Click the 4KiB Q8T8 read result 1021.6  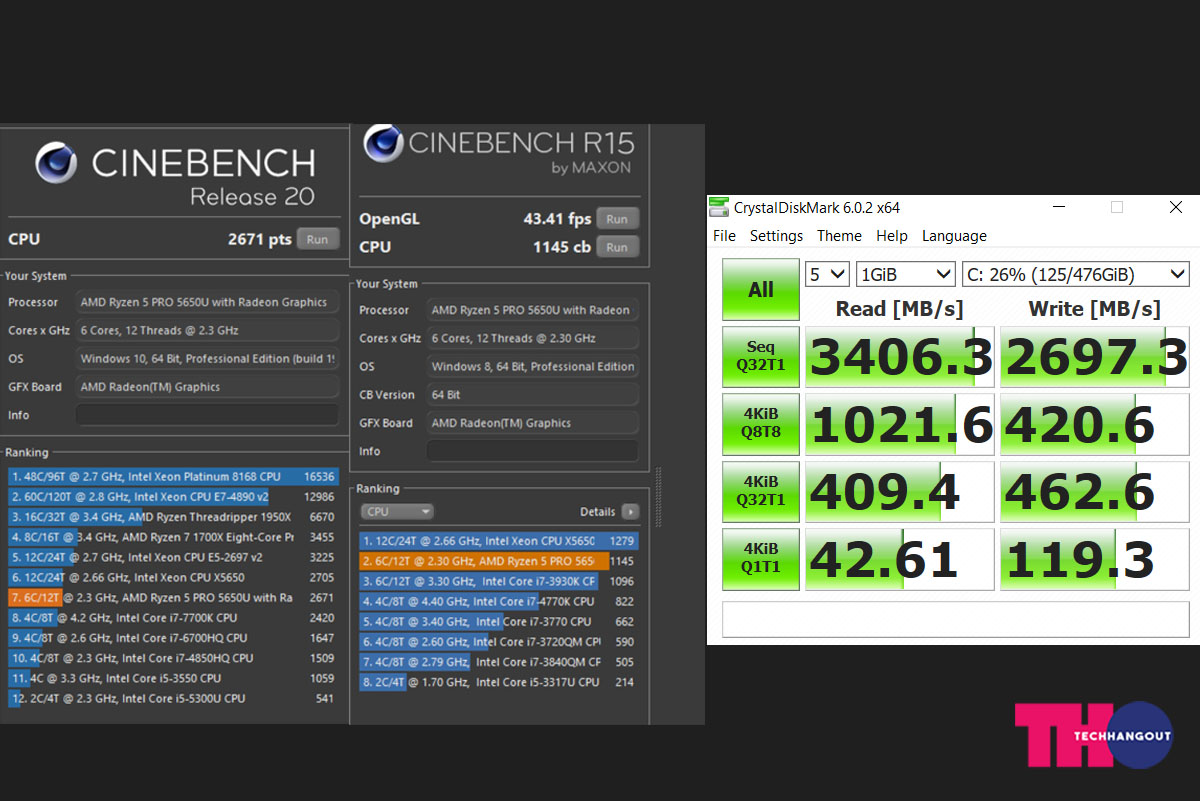point(900,424)
